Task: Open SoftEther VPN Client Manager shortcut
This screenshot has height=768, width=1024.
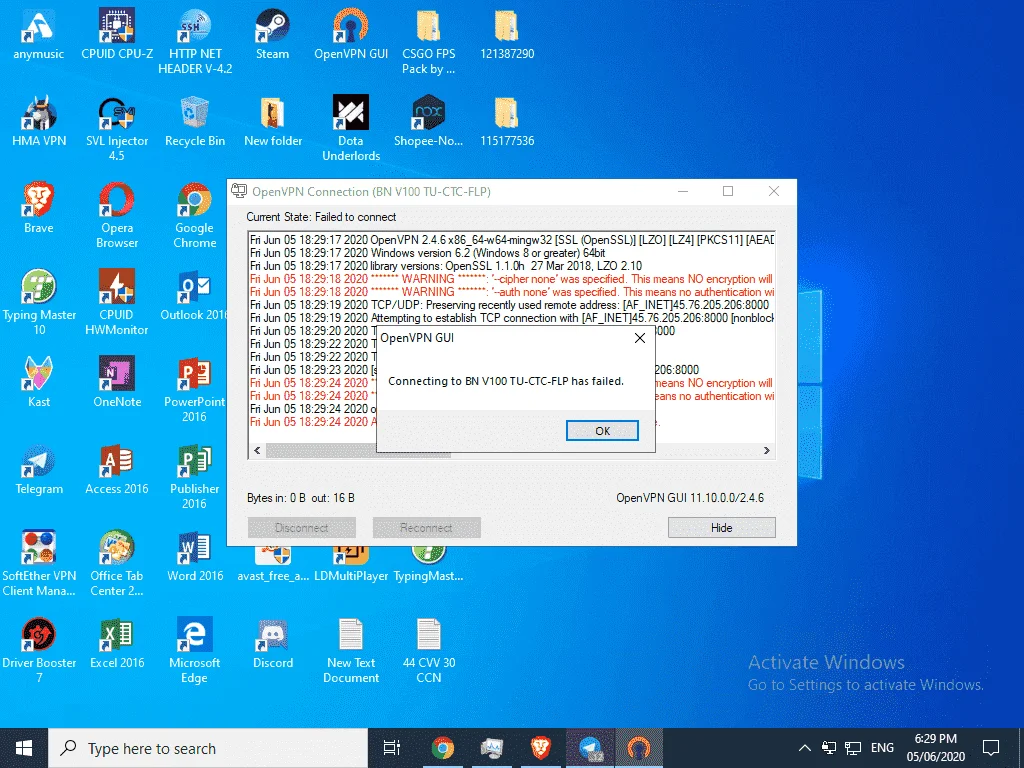Action: click(x=39, y=564)
